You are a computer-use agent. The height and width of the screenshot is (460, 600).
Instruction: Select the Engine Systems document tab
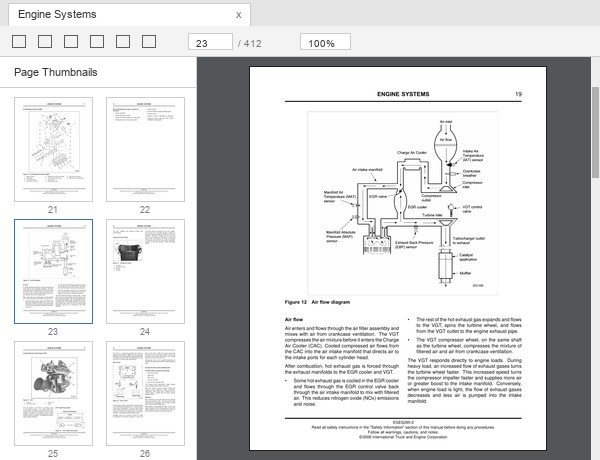129,15
